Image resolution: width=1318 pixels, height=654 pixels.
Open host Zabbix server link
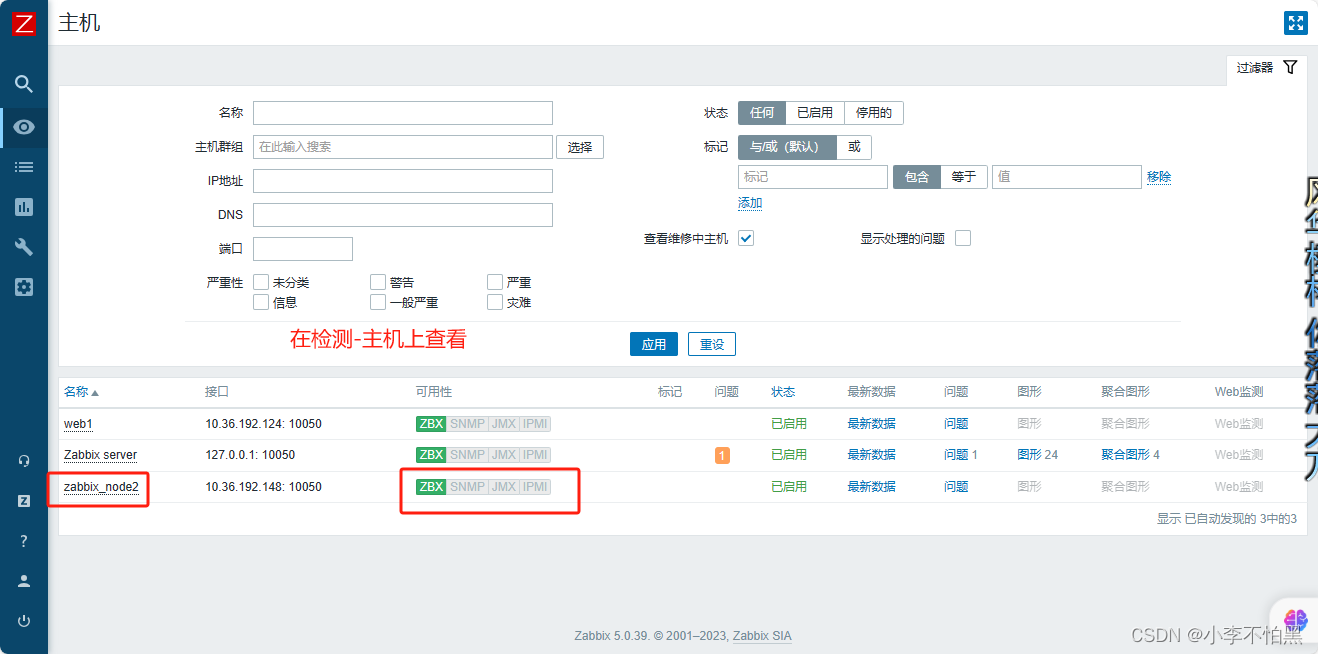[x=100, y=455]
